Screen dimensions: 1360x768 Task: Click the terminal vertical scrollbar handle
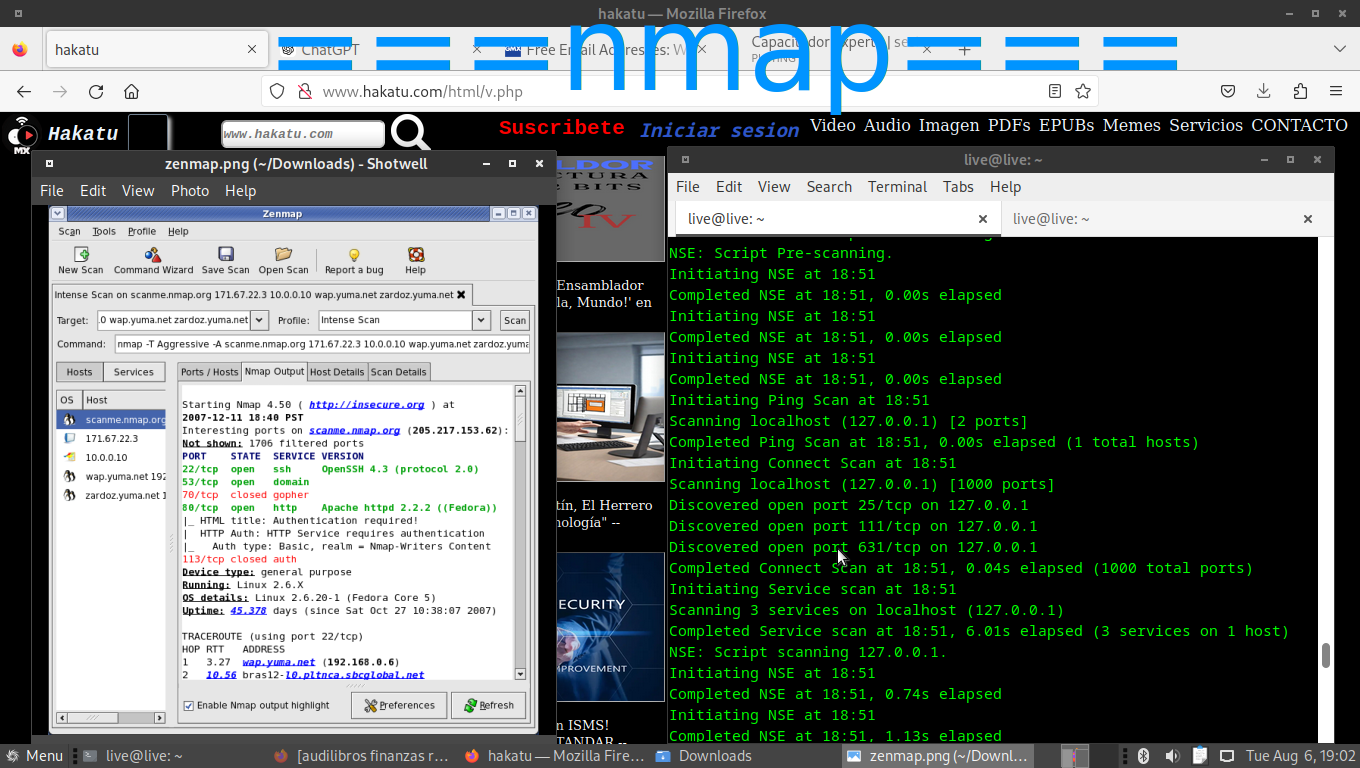[x=1326, y=655]
